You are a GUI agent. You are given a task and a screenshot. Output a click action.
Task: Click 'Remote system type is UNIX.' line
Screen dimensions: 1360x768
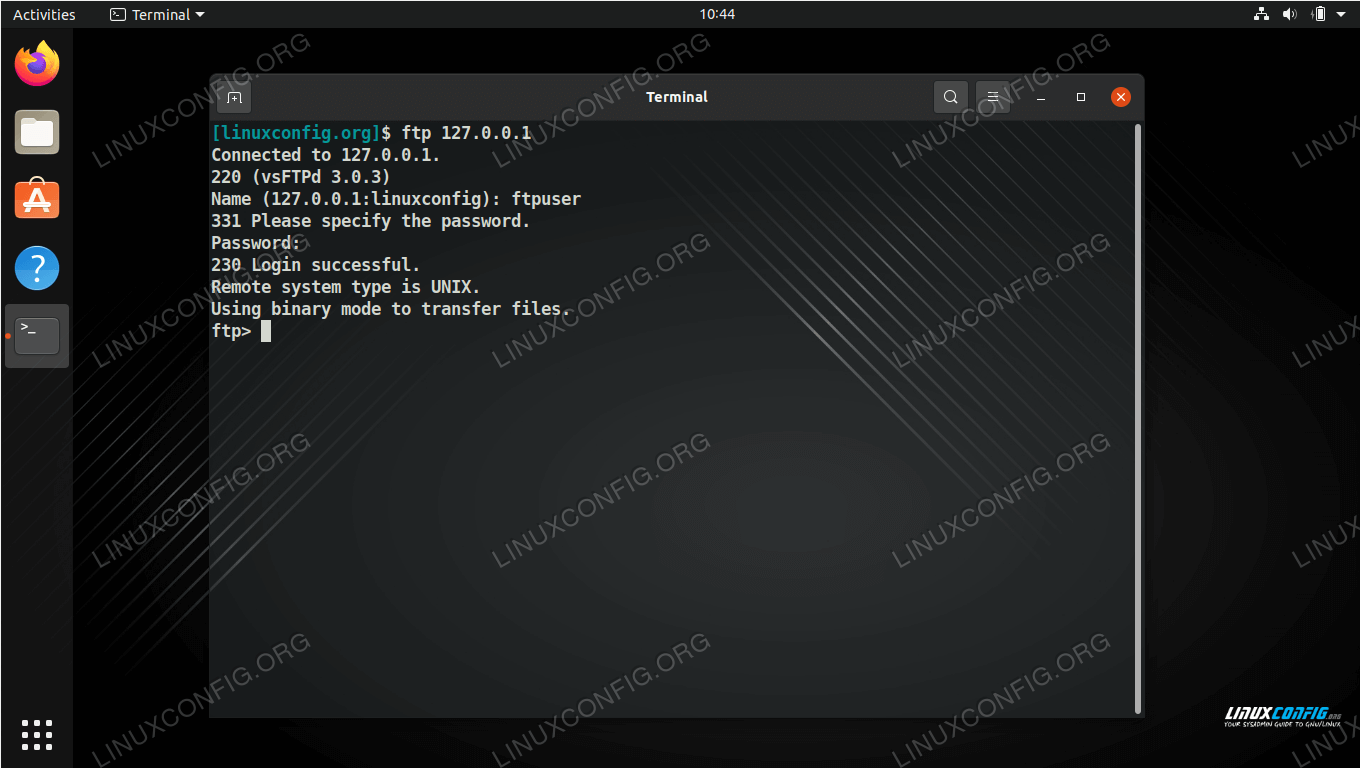(x=346, y=287)
